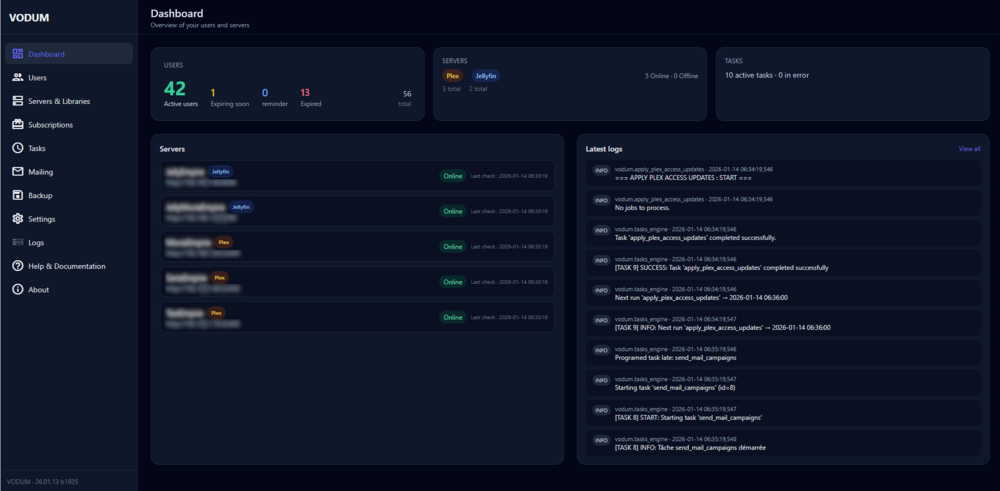1000x491 pixels.
Task: Select the '1 Expiring soon' stat
Action: pyautogui.click(x=230, y=98)
